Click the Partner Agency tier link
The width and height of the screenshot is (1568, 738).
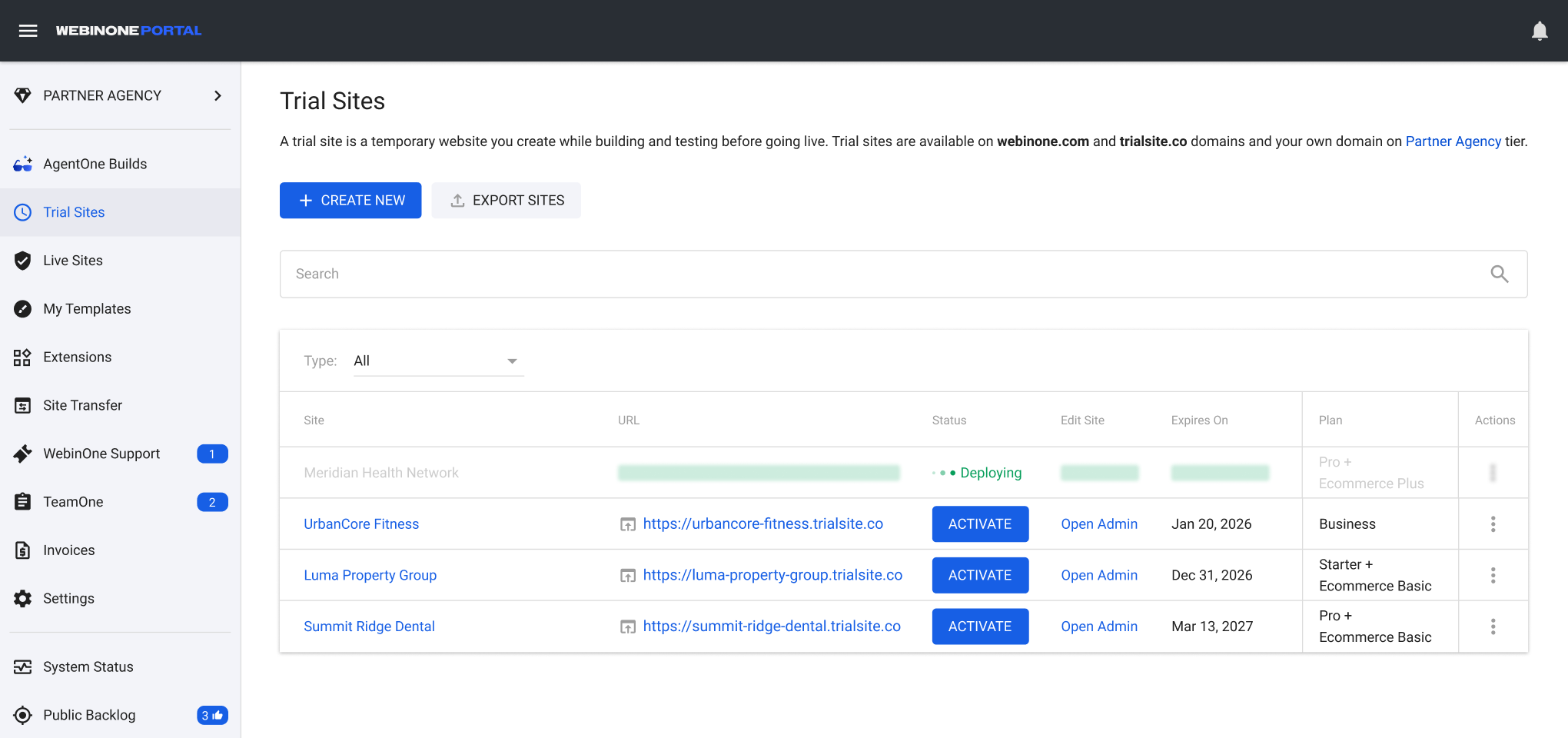pos(1453,141)
